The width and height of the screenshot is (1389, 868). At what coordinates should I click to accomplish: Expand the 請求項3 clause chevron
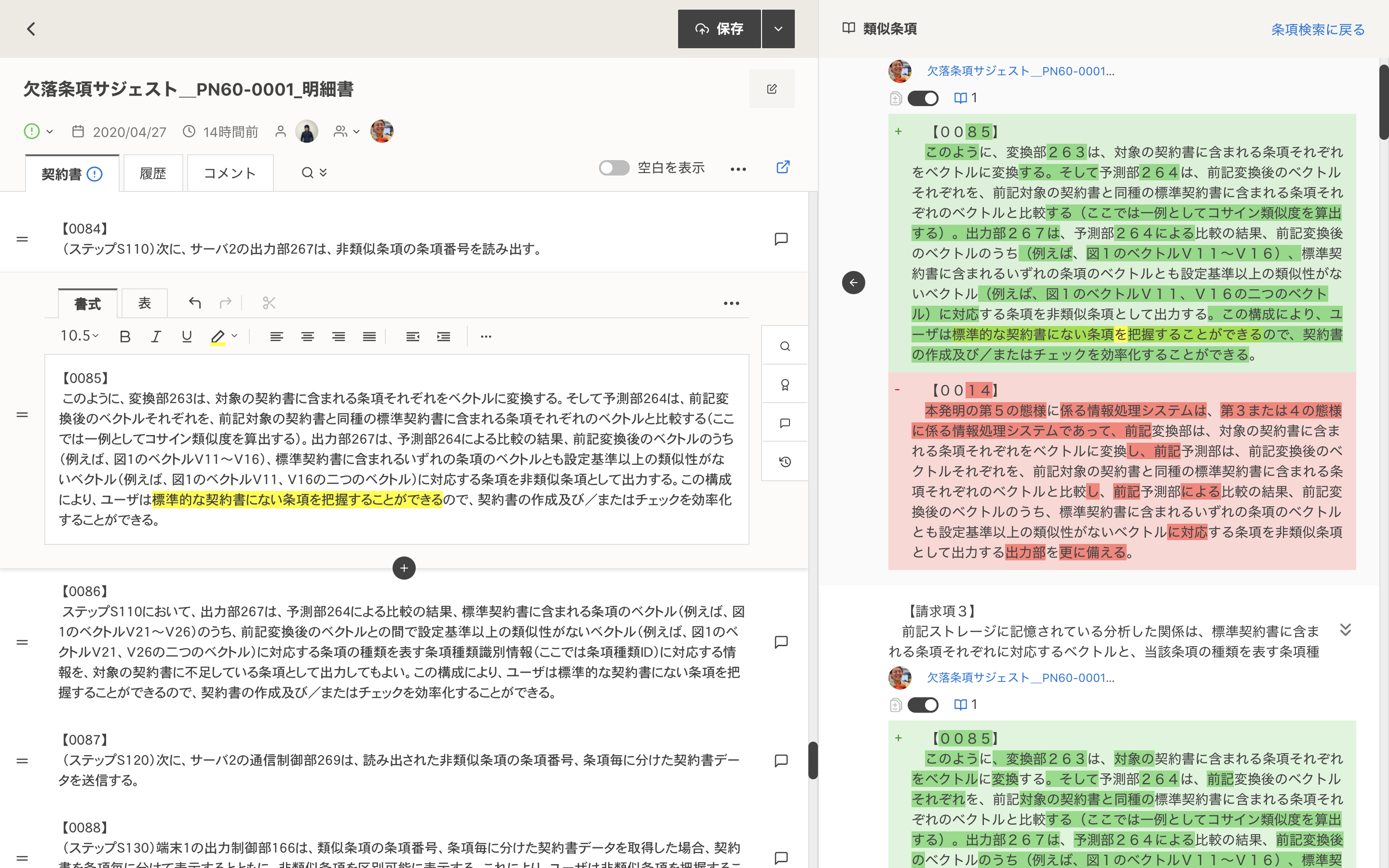point(1345,630)
